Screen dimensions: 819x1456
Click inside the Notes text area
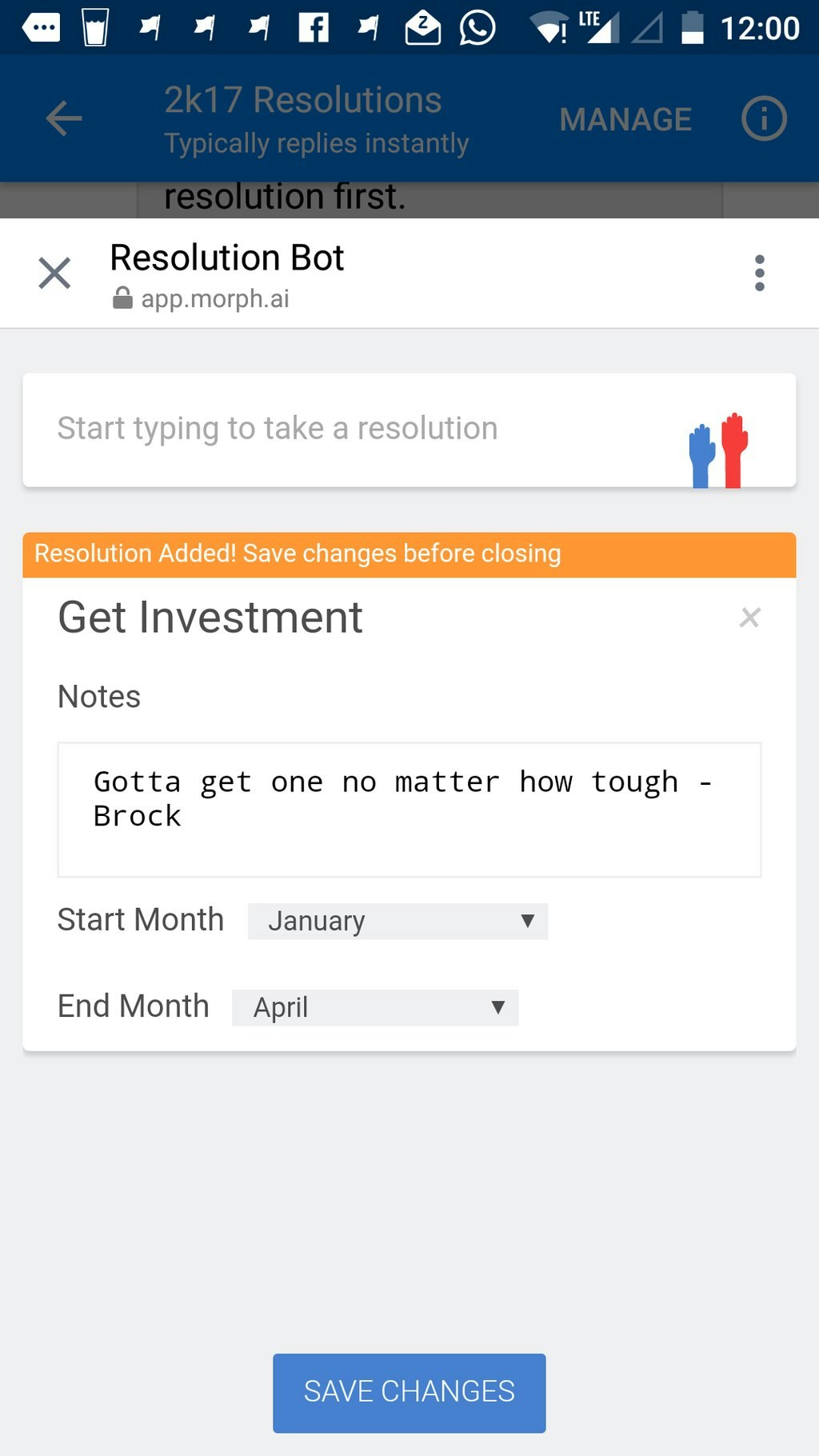409,810
